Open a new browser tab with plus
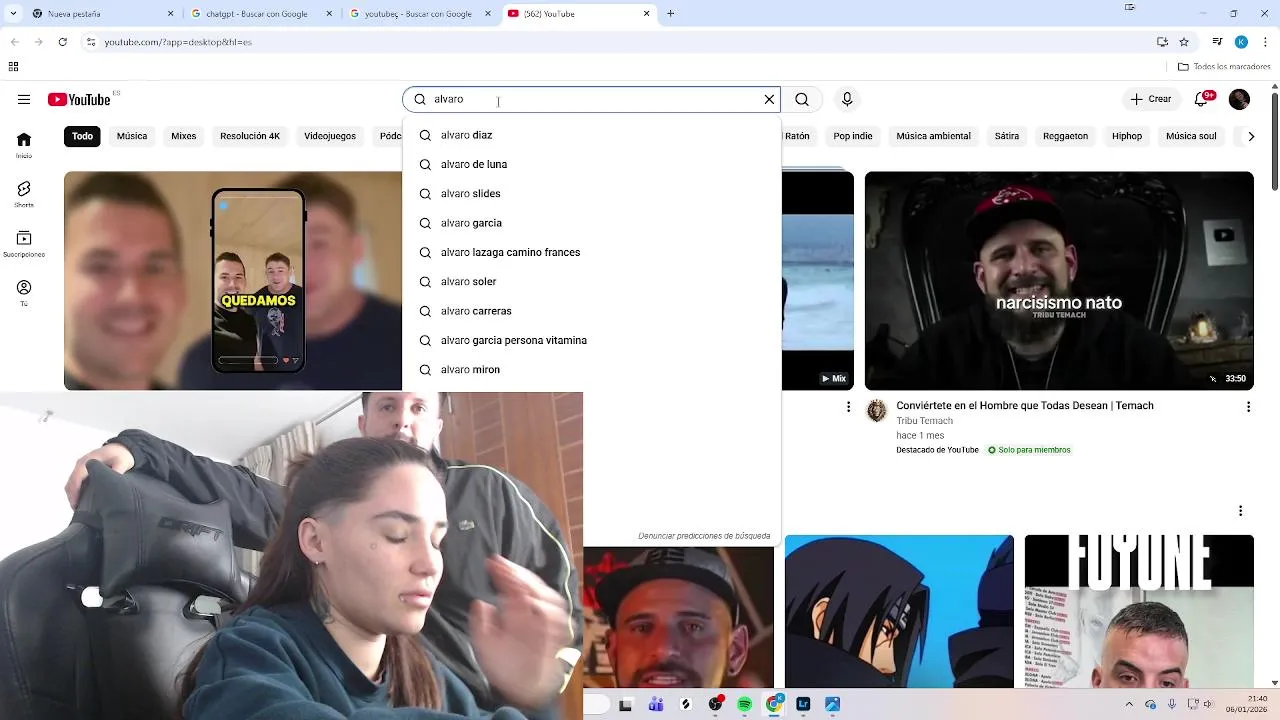Screen dimensions: 1280x720 (670, 14)
